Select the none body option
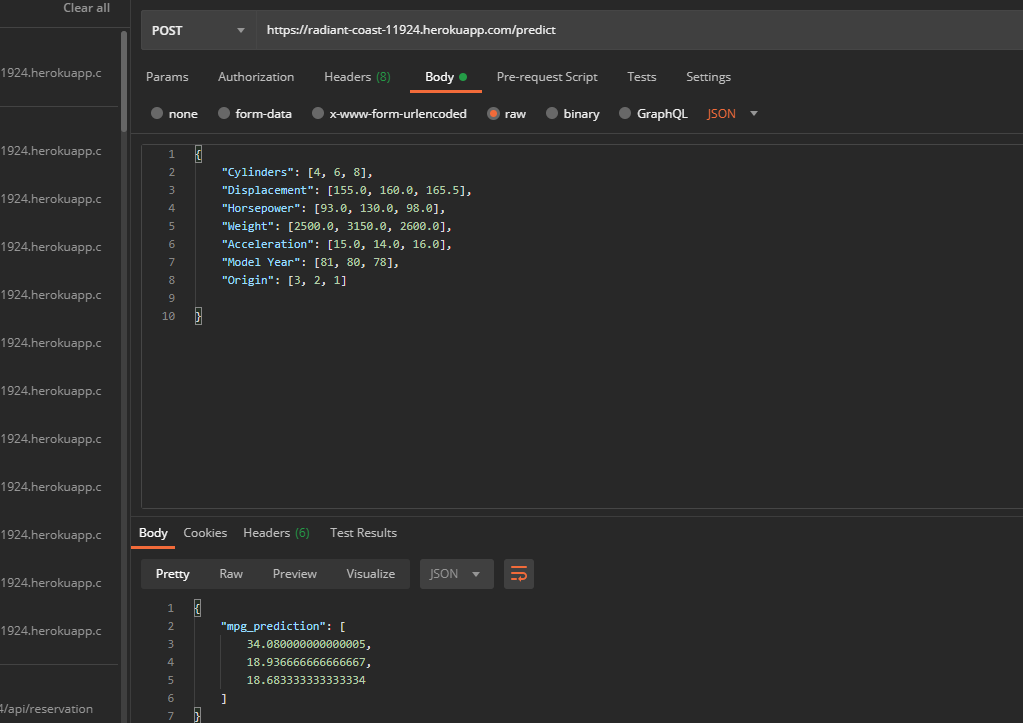The image size is (1023, 723). pyautogui.click(x=174, y=113)
